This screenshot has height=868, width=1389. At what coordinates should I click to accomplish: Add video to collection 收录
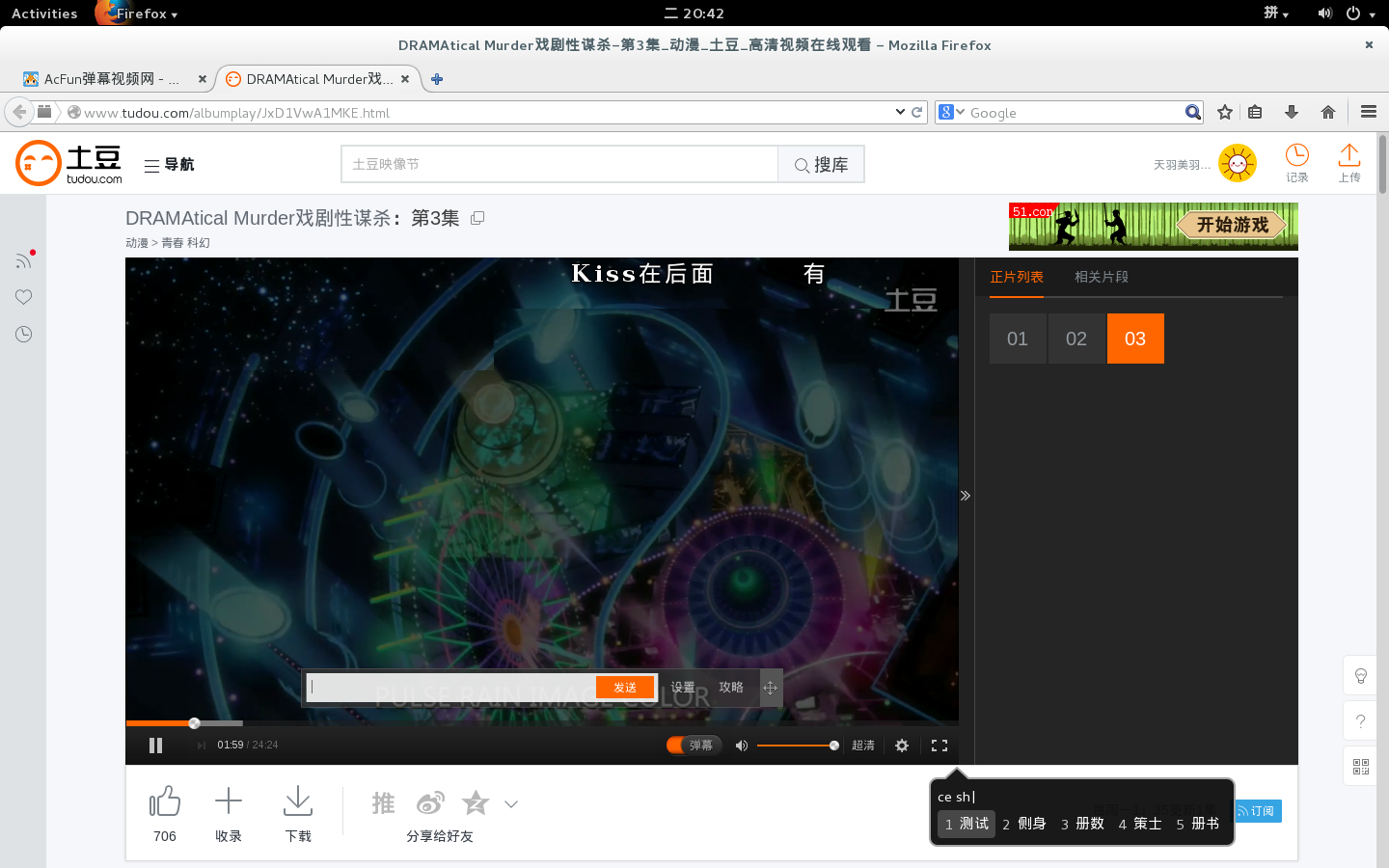(229, 801)
